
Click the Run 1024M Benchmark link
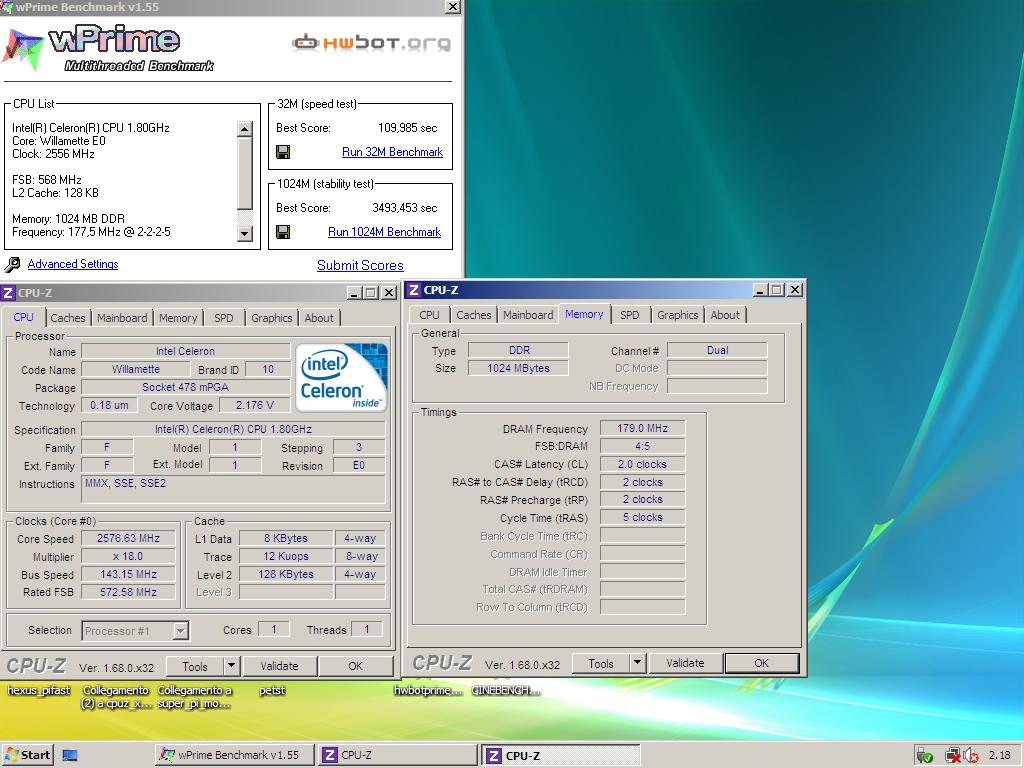pos(385,232)
